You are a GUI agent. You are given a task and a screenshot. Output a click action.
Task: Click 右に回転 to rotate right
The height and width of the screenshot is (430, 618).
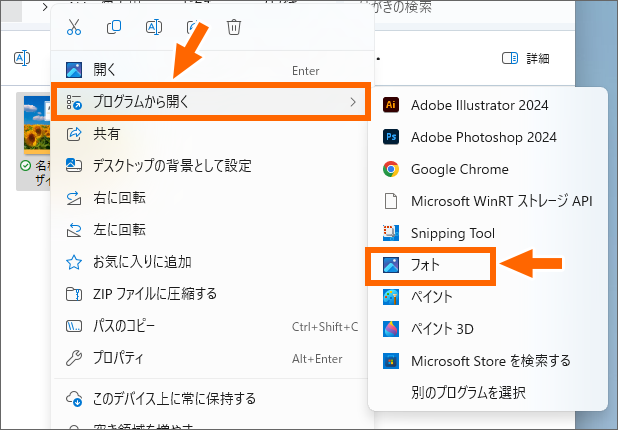click(x=212, y=197)
